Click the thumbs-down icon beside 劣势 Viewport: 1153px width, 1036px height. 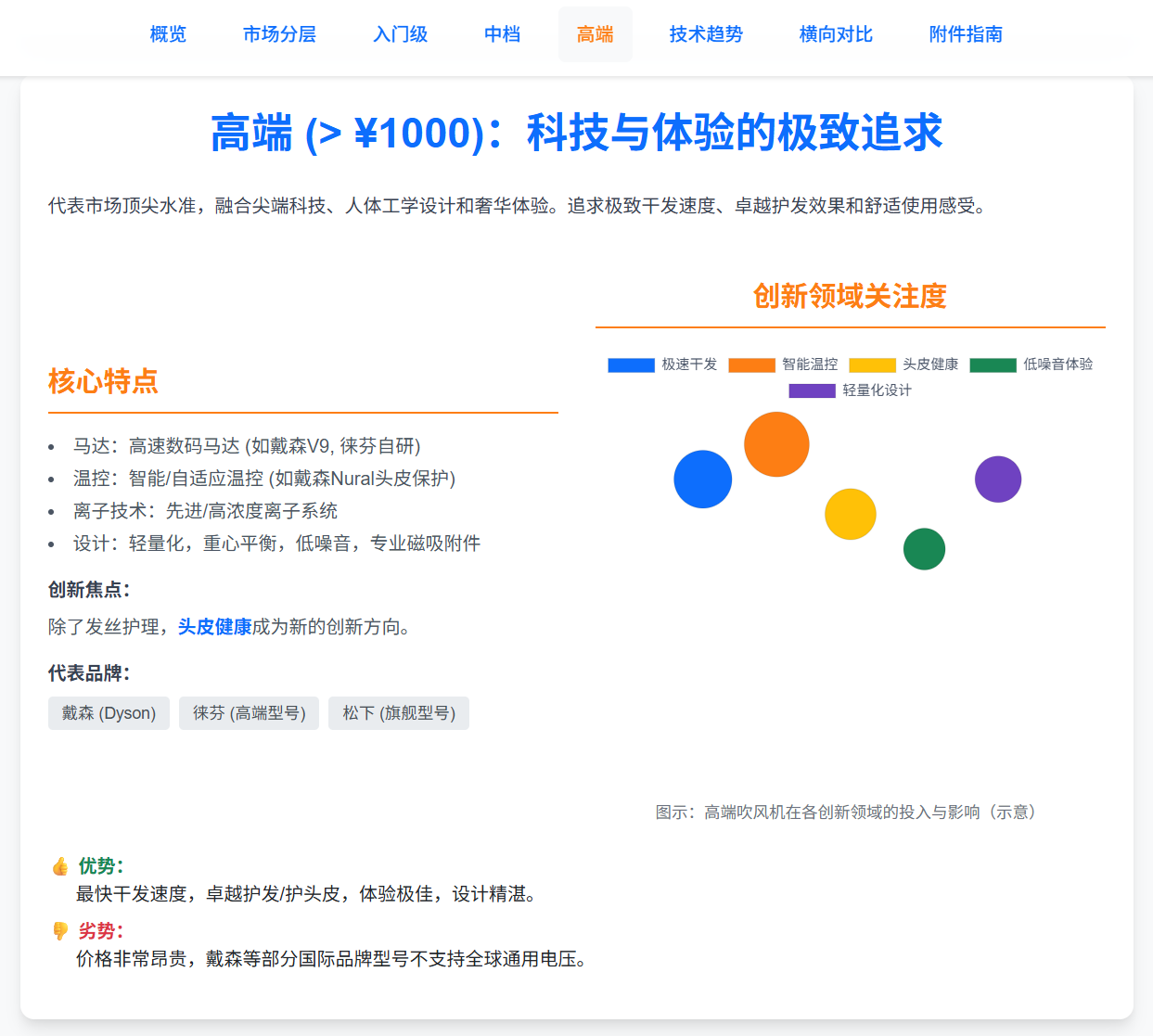click(60, 931)
